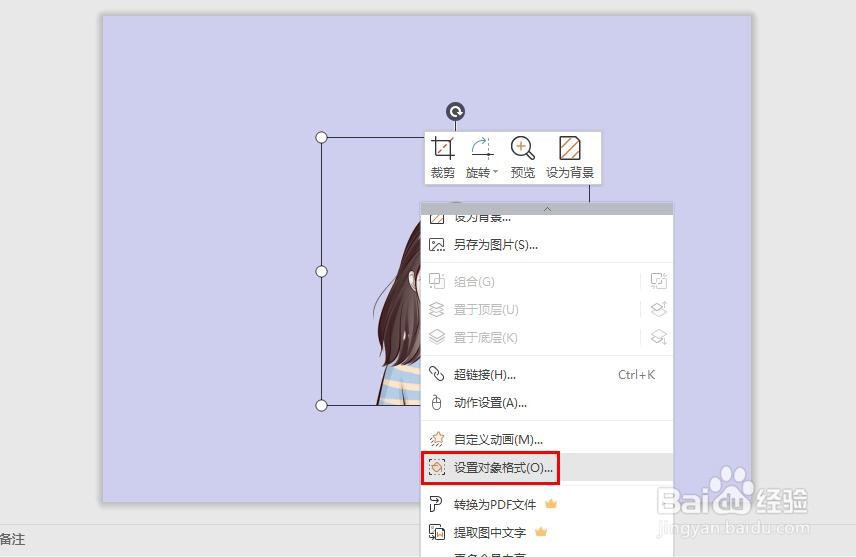The image size is (856, 557).
Task: Choose 置于底层(K) menu entry
Action: 531,337
